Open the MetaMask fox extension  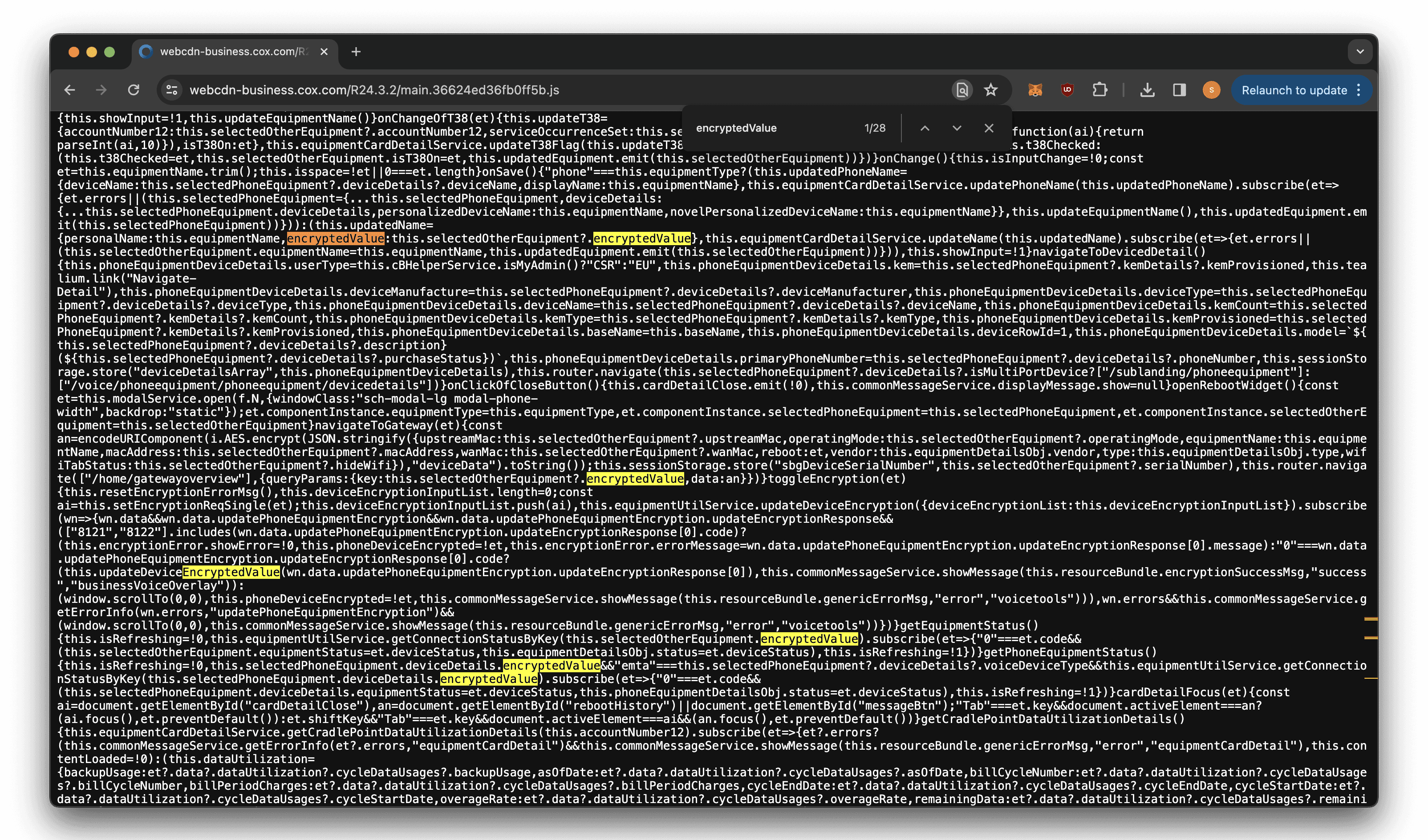[x=1035, y=90]
